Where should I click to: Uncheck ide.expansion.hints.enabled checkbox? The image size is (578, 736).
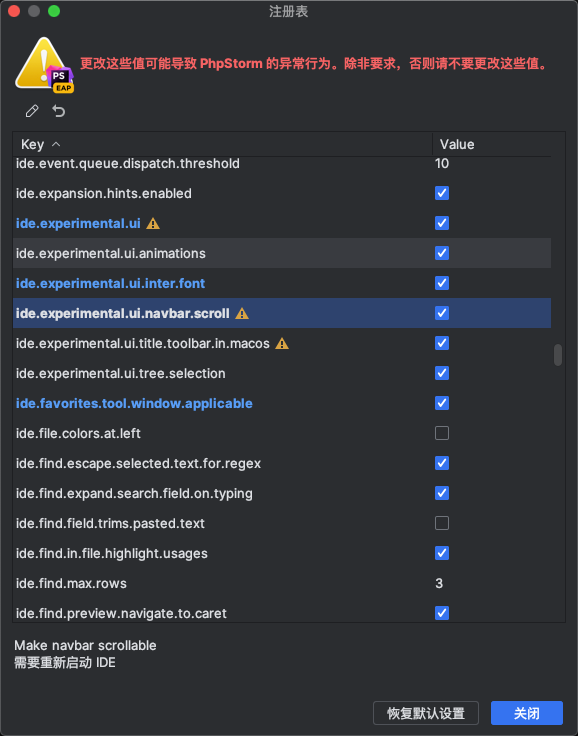coord(442,193)
